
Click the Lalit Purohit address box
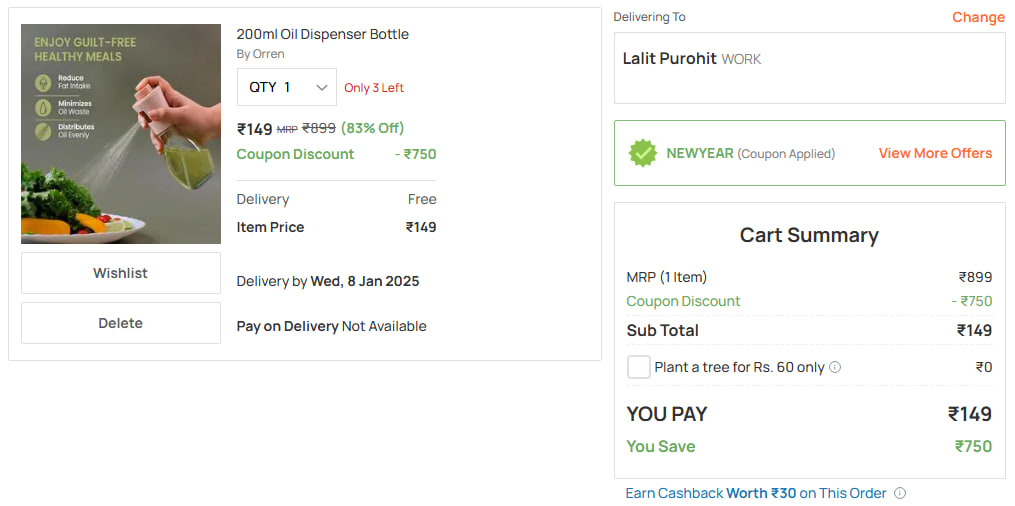tap(809, 68)
